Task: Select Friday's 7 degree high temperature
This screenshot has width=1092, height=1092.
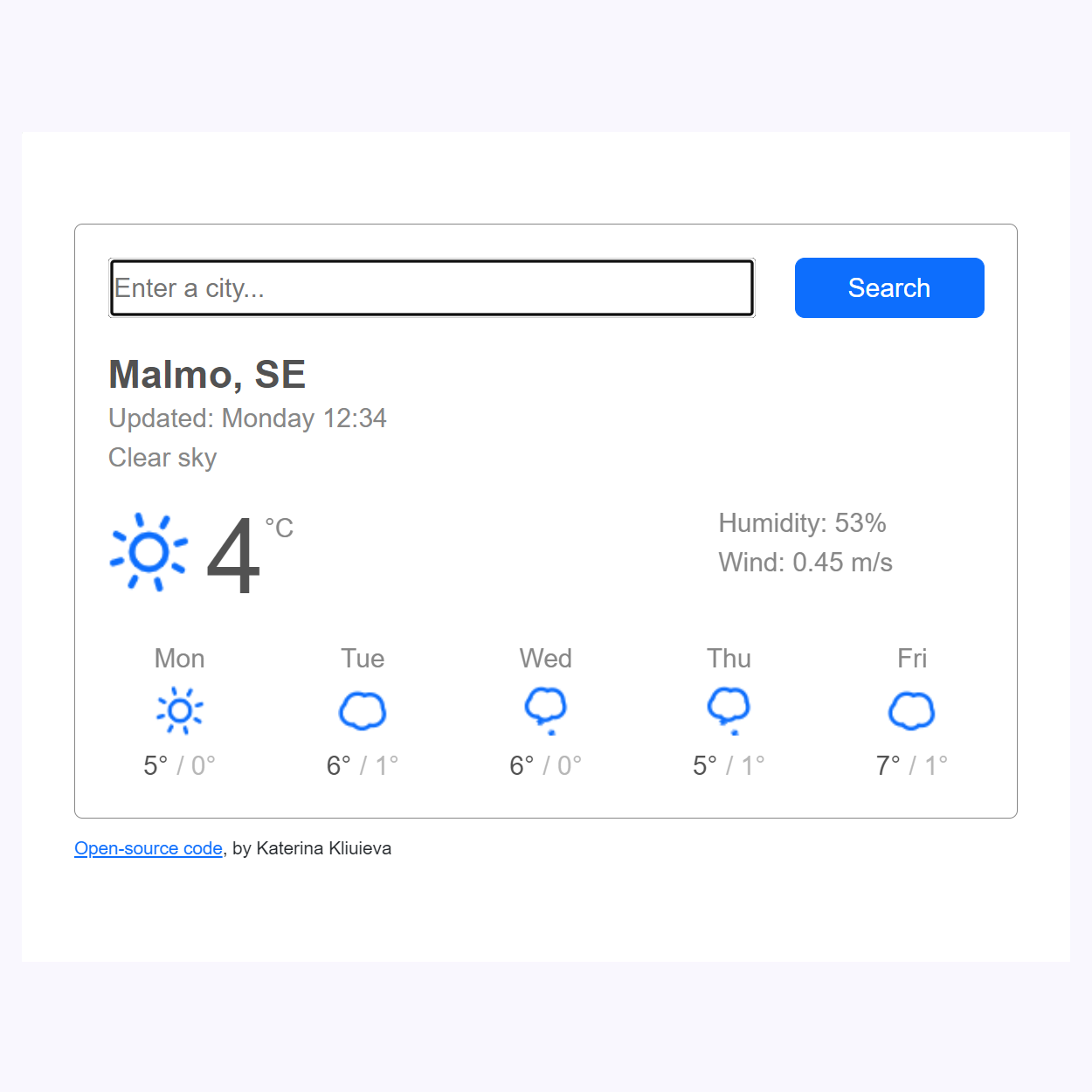Action: click(x=888, y=764)
